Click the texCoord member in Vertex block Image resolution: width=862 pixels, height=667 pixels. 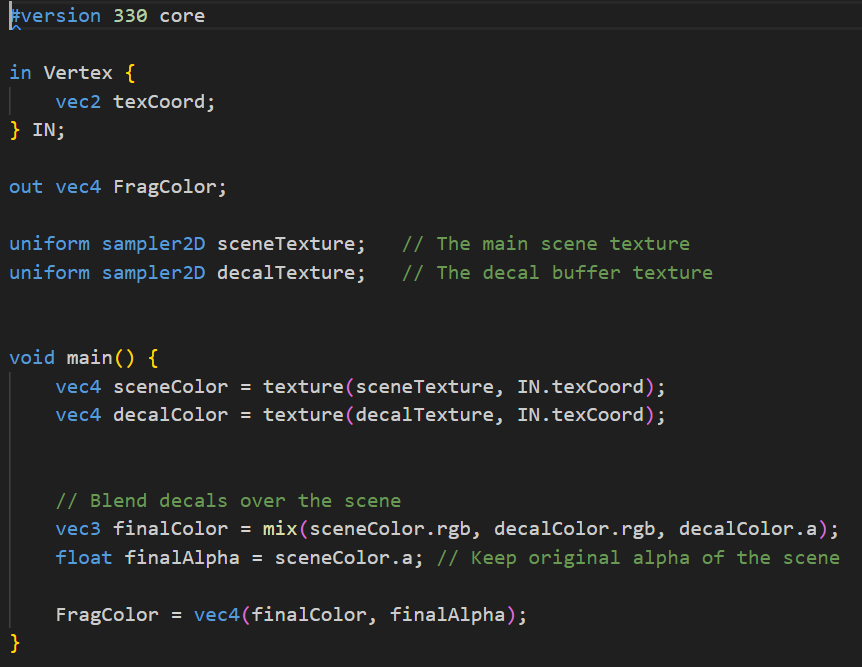coord(162,101)
